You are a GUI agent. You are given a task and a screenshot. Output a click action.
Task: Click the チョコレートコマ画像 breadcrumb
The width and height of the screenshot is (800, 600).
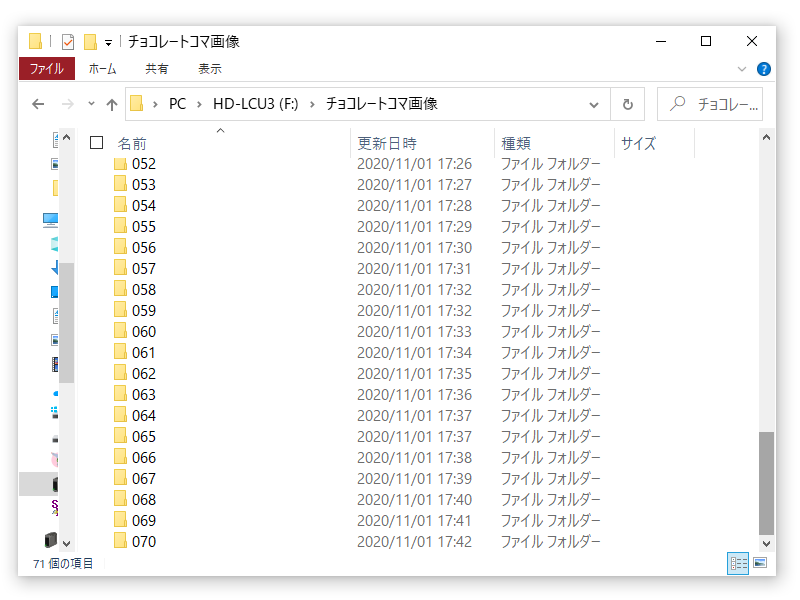[382, 104]
